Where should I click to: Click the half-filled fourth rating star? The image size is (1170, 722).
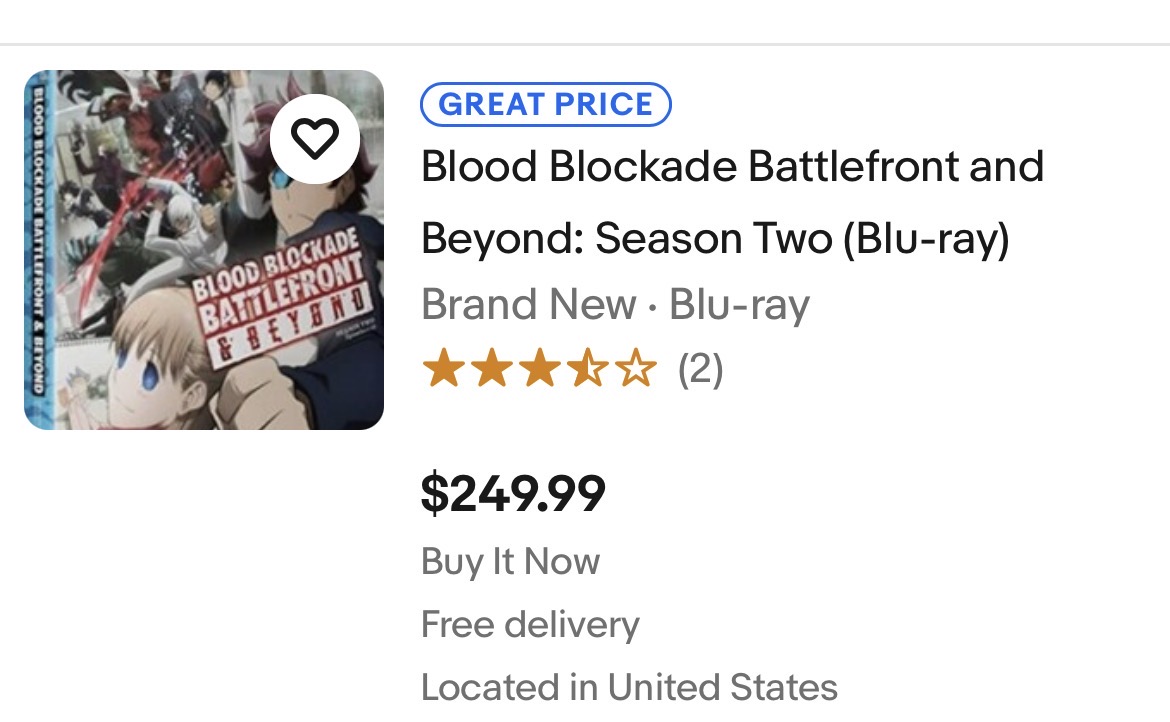588,368
